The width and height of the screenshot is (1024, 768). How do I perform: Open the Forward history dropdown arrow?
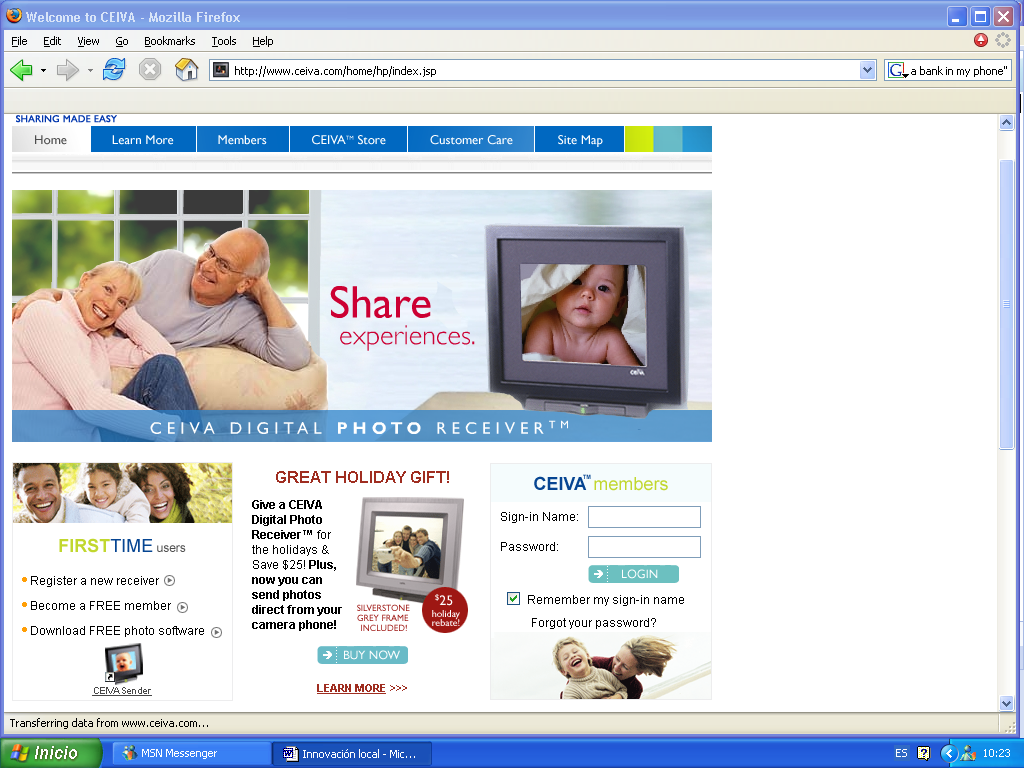[90, 71]
